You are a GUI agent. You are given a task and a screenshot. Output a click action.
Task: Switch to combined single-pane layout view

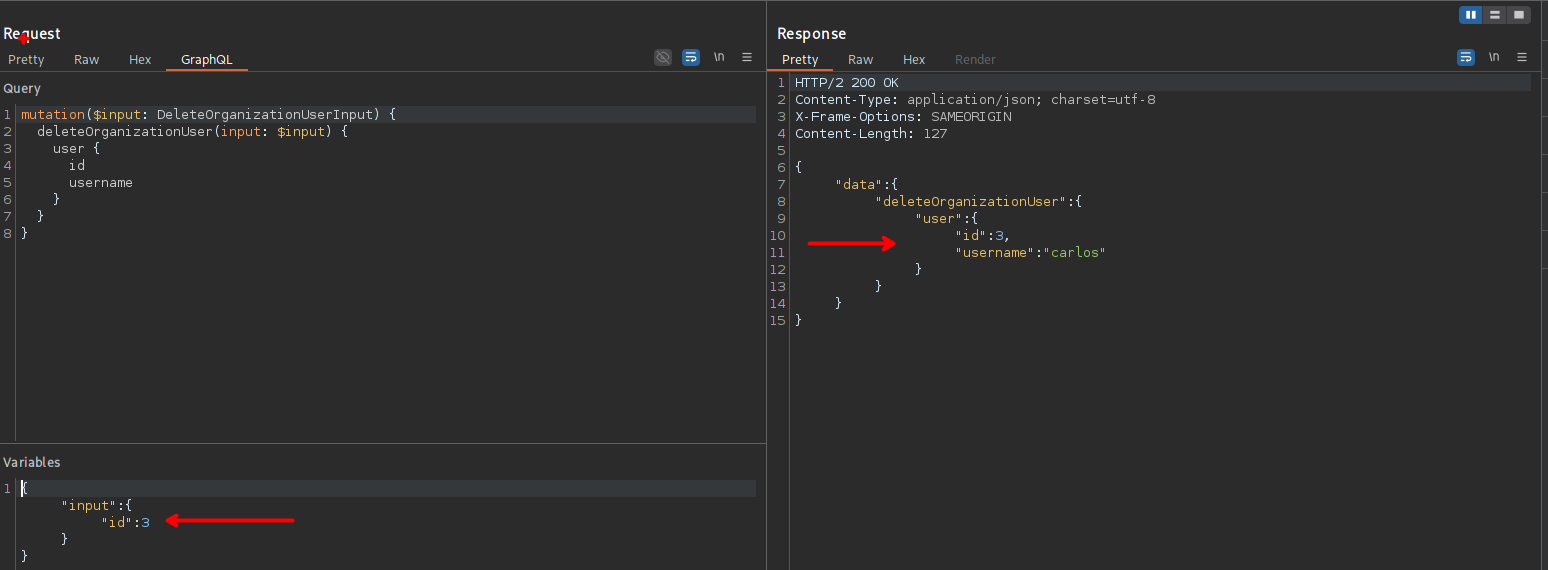[1519, 15]
